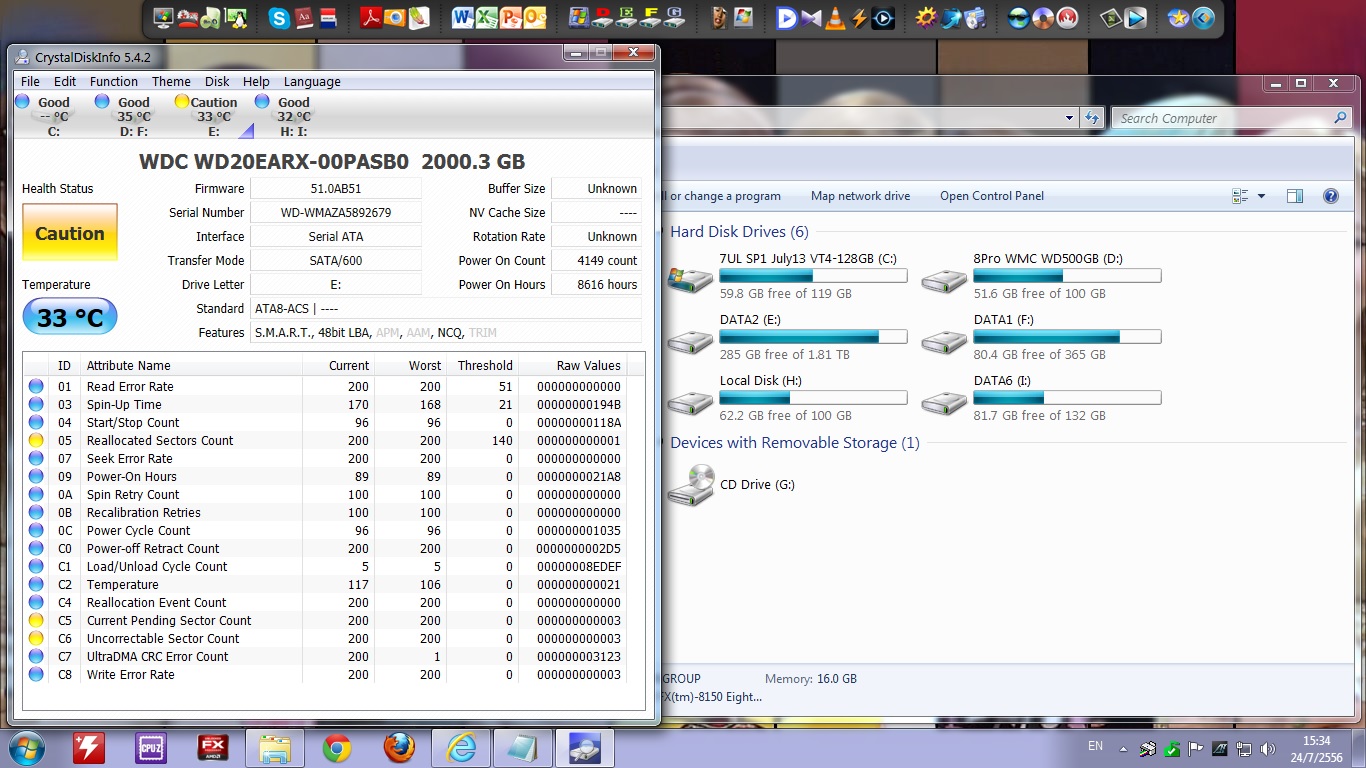
Task: Select the Local Disk (H:) drive
Action: pos(786,398)
